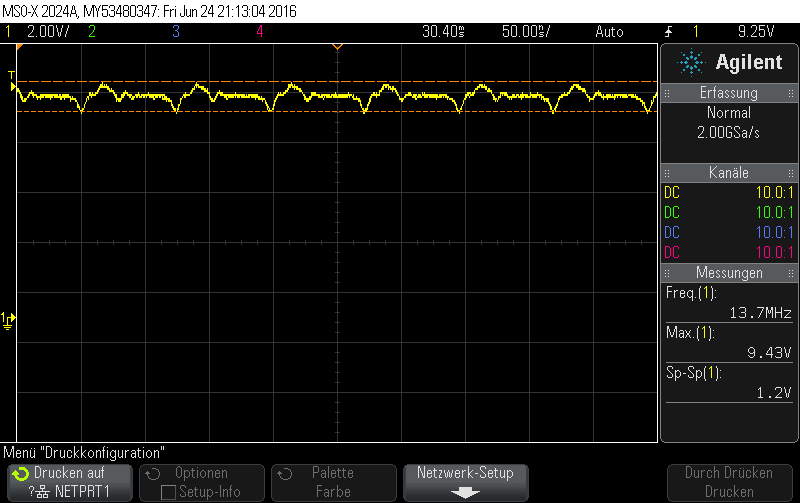Click the Durch Drücken Drucken button
Viewport: 800px width, 503px height.
(729, 483)
